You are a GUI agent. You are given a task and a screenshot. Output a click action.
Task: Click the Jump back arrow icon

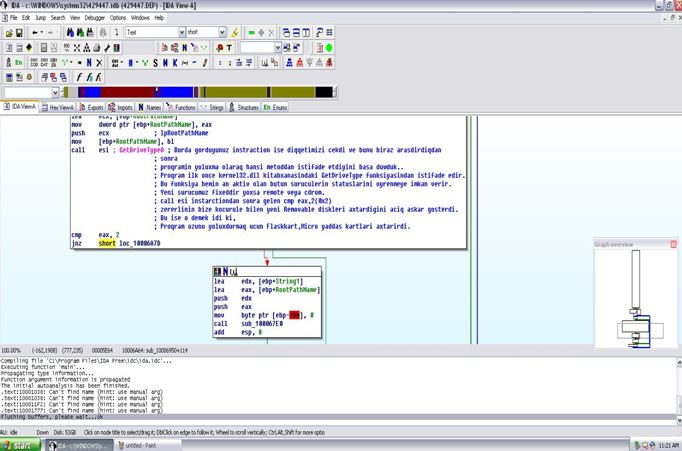click(35, 33)
